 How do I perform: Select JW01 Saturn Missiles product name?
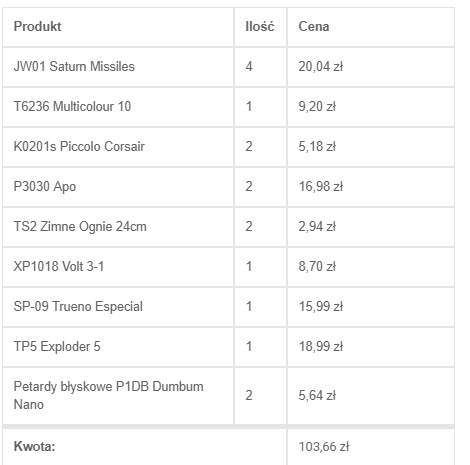pyautogui.click(x=74, y=67)
